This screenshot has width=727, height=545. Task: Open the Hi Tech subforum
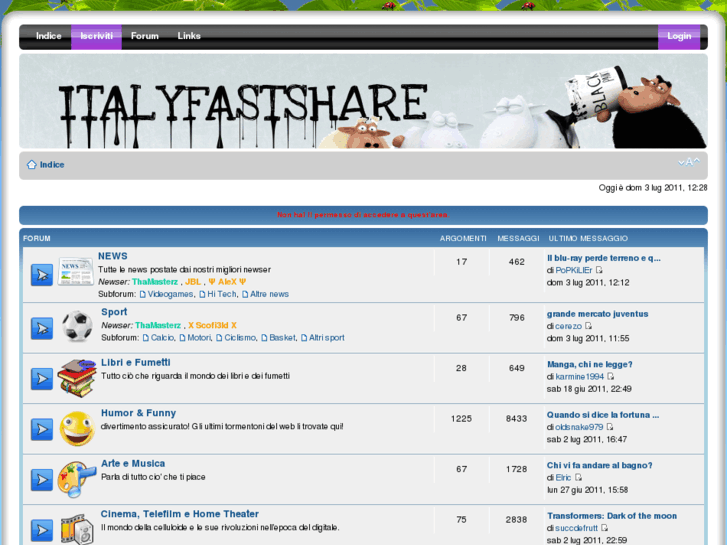pos(222,294)
